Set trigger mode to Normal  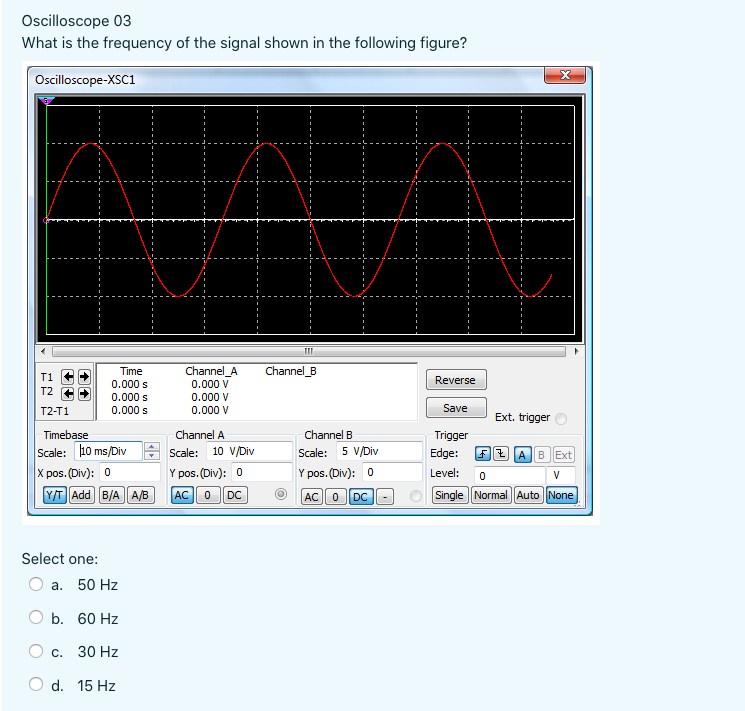[x=491, y=495]
